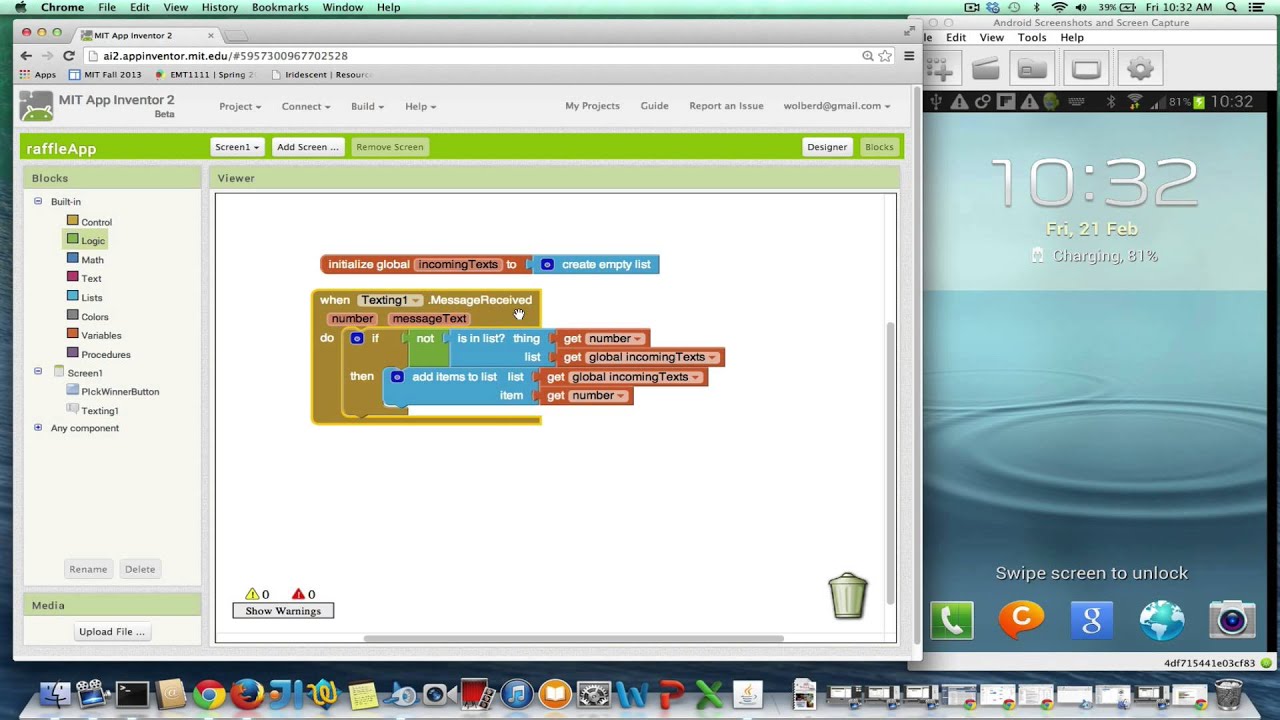Open the Bookmarks menu in Chrome
This screenshot has width=1280, height=720.
(x=280, y=7)
